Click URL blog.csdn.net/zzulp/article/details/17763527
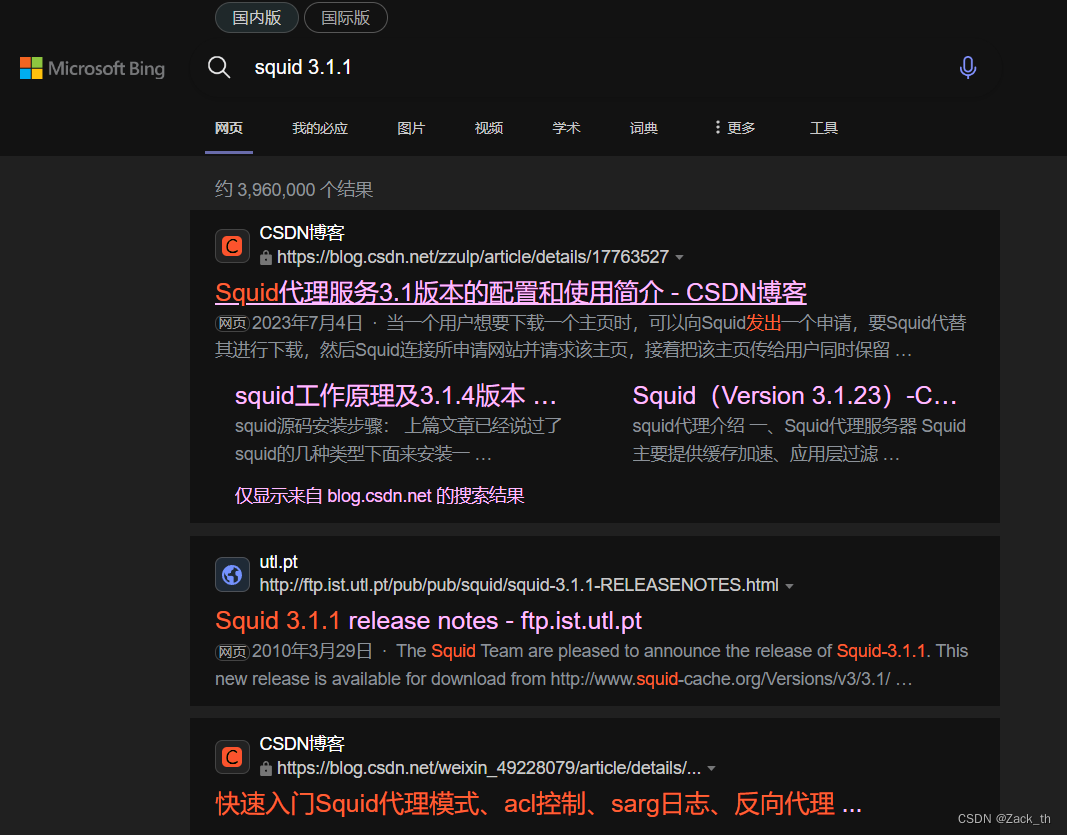Image resolution: width=1067 pixels, height=835 pixels. [473, 257]
